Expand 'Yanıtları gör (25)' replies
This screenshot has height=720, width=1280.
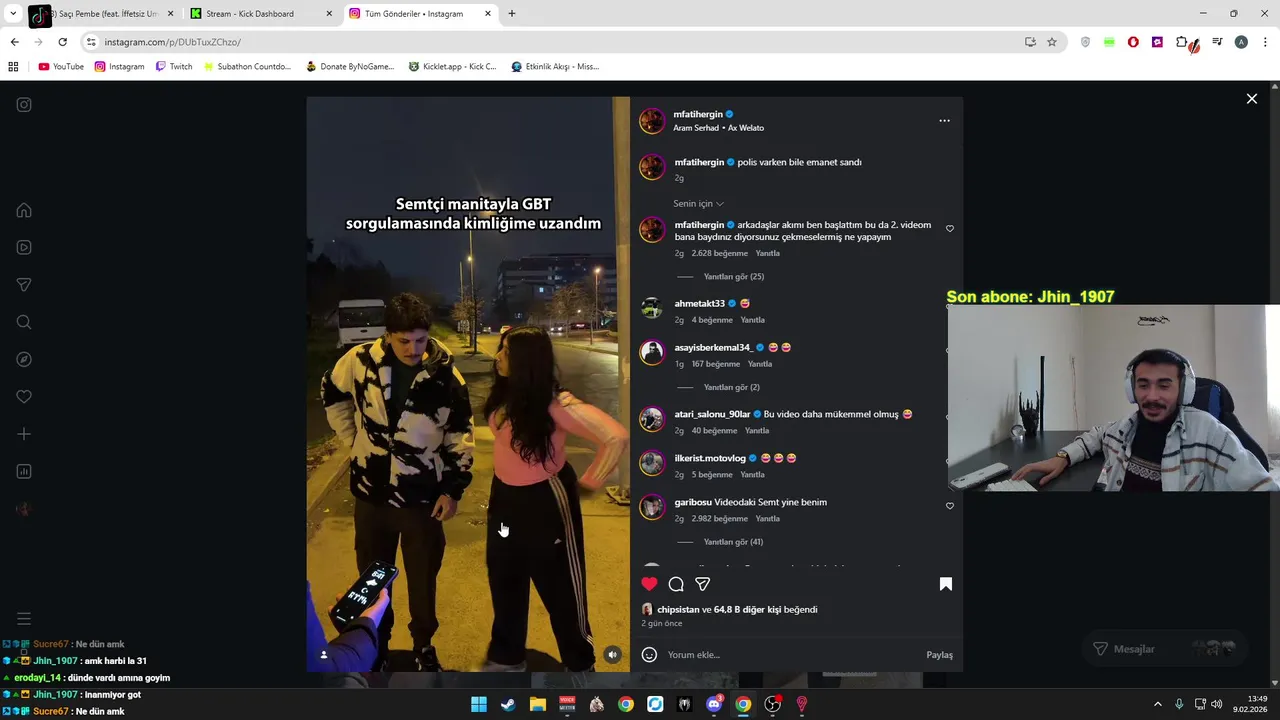coord(733,277)
